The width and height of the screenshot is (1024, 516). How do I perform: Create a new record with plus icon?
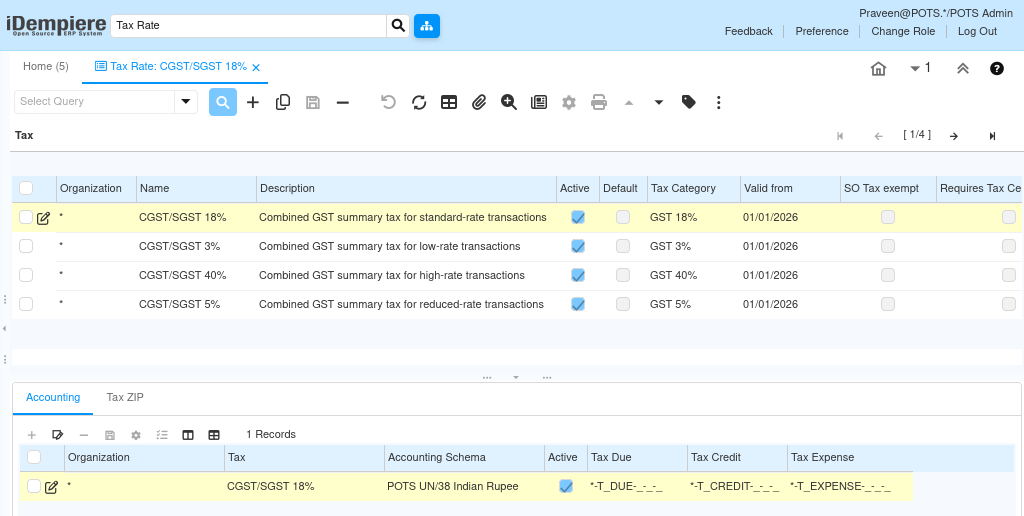(x=253, y=102)
